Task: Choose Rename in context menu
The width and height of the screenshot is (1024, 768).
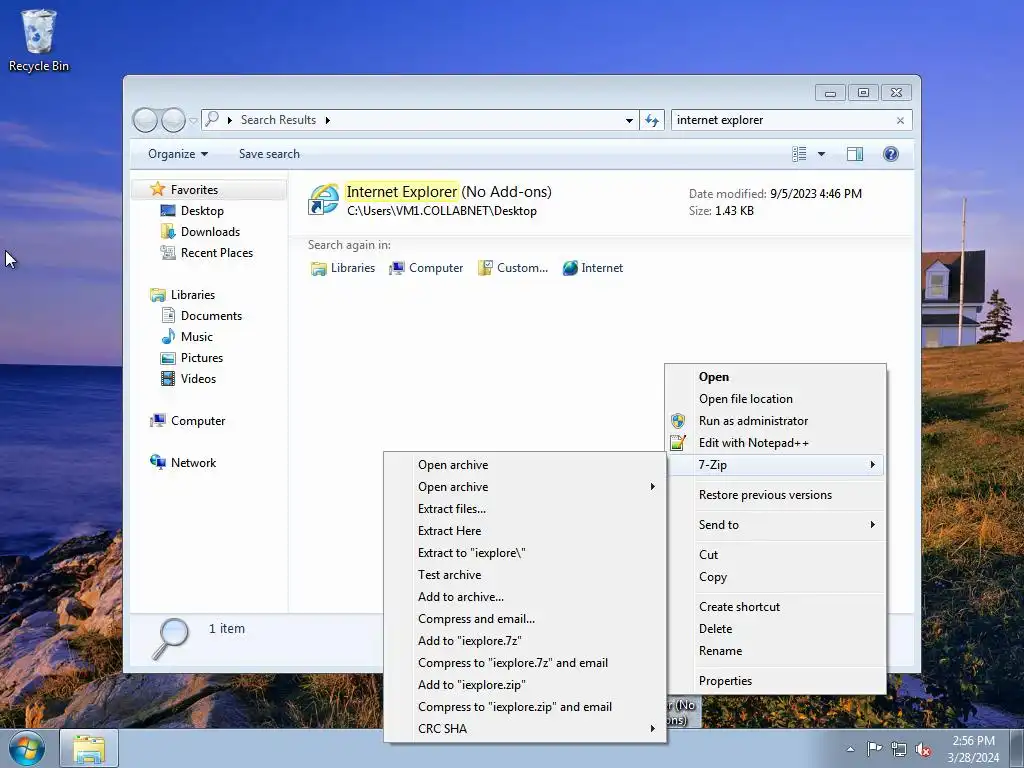Action: tap(776, 651)
